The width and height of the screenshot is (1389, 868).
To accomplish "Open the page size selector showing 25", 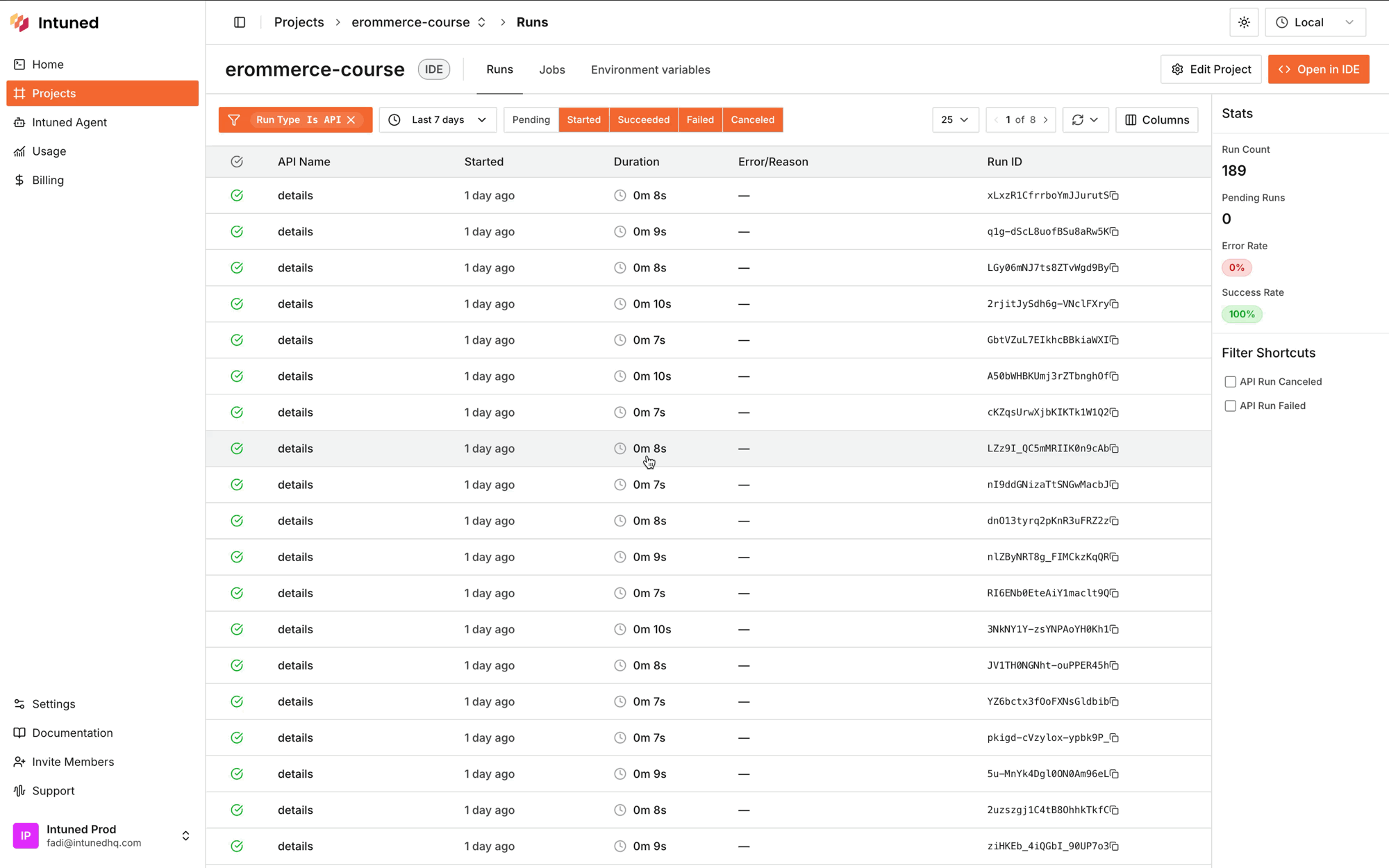I will pos(955,119).
